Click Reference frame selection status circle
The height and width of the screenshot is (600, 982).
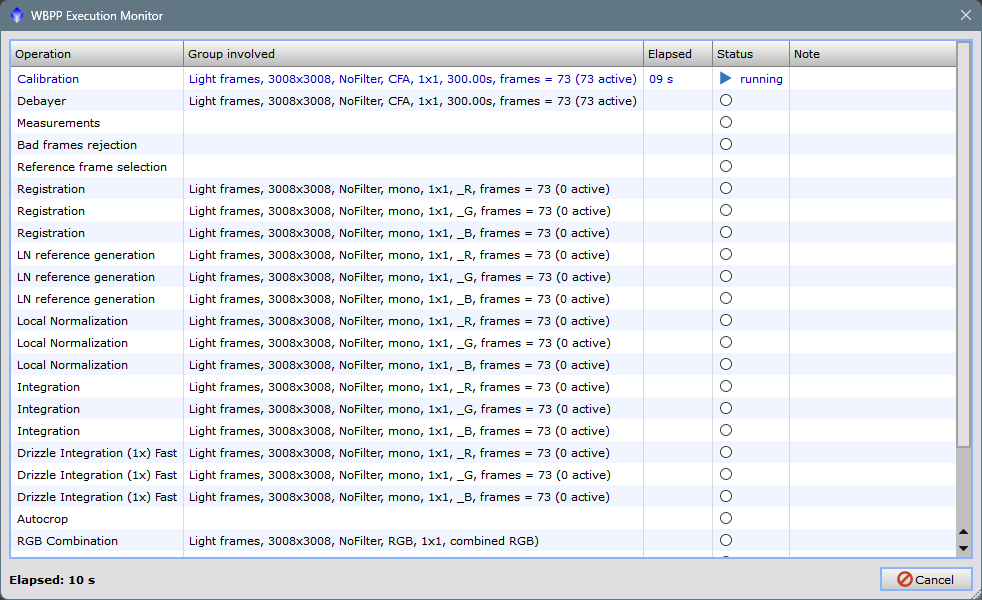coord(726,166)
